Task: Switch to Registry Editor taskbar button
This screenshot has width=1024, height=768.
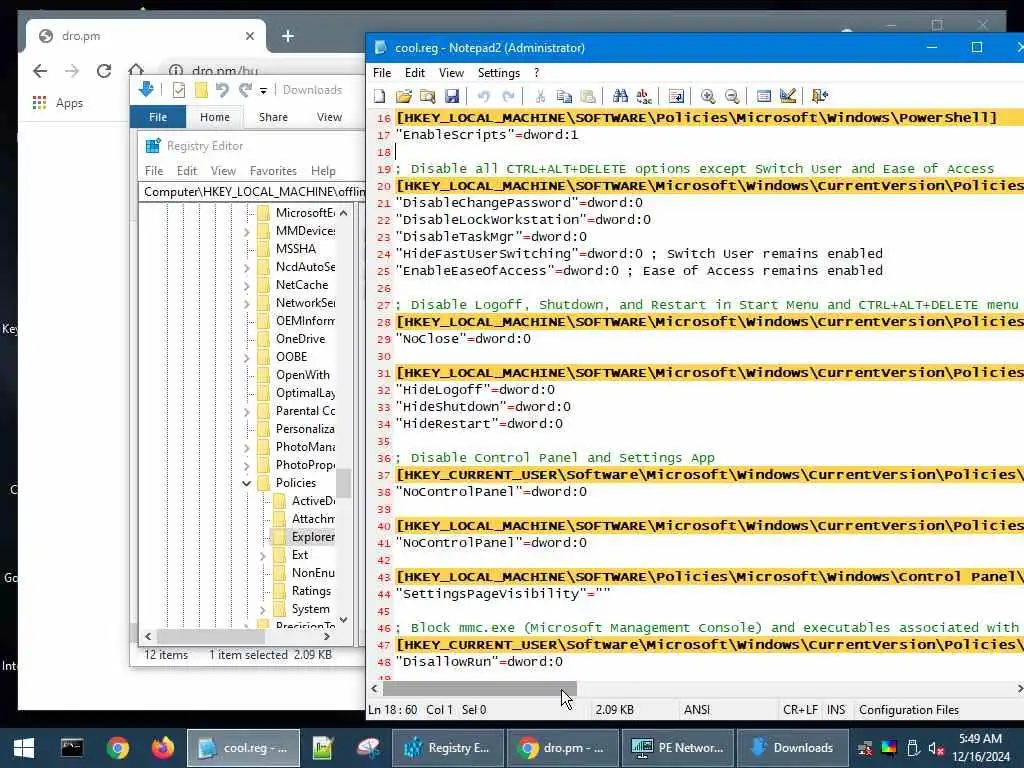Action: click(x=448, y=748)
